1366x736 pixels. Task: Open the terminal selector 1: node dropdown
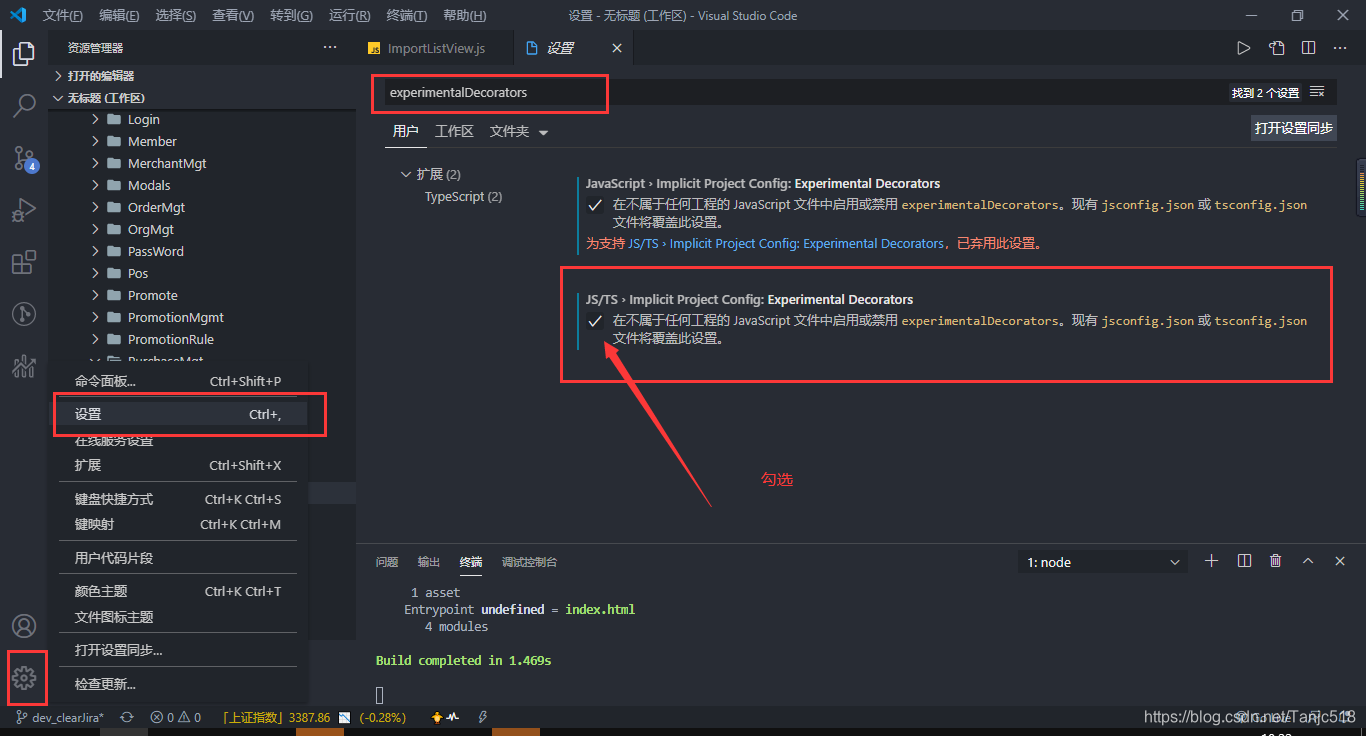pyautogui.click(x=1104, y=562)
